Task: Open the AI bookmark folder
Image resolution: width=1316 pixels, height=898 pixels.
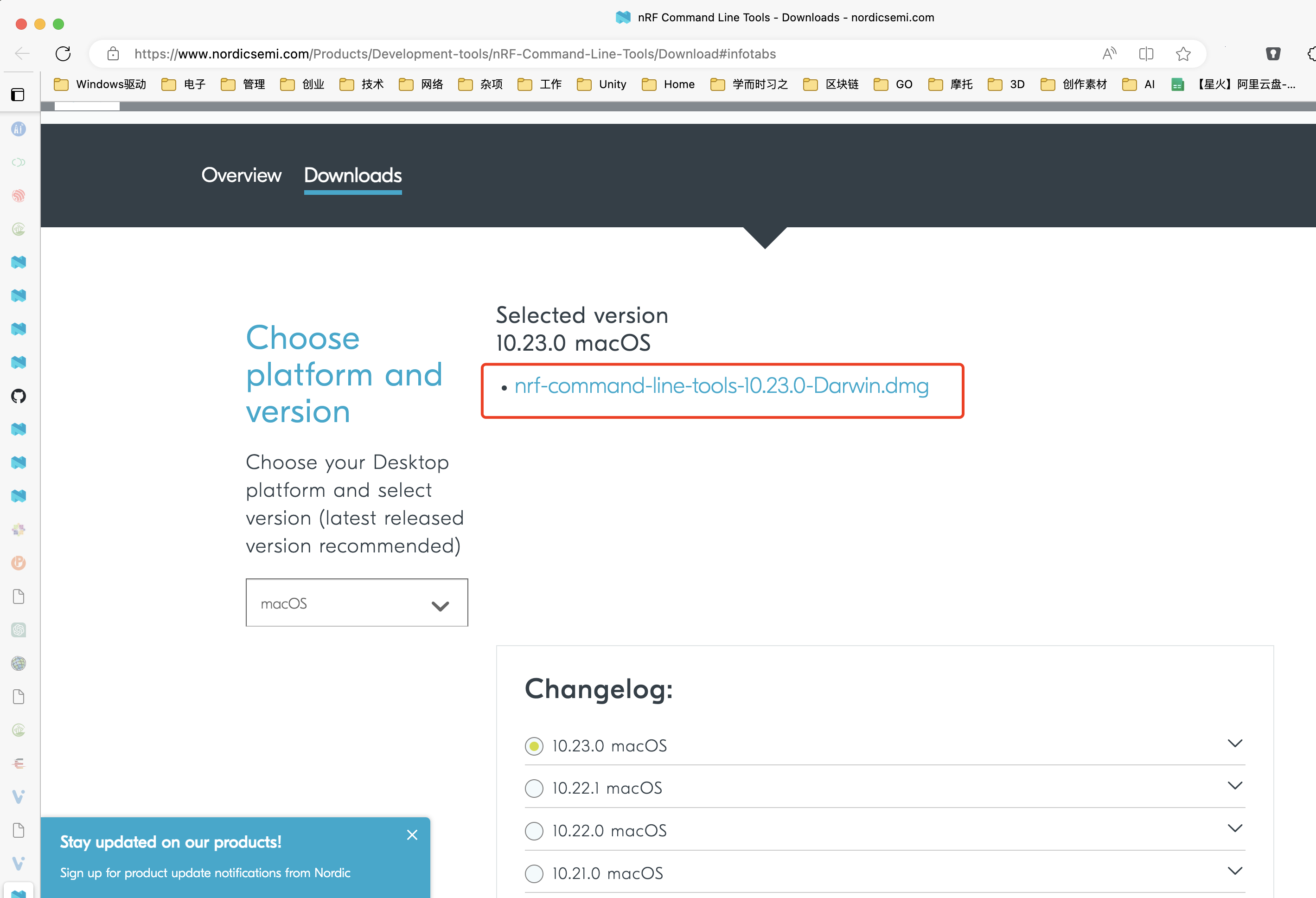Action: tap(1138, 84)
